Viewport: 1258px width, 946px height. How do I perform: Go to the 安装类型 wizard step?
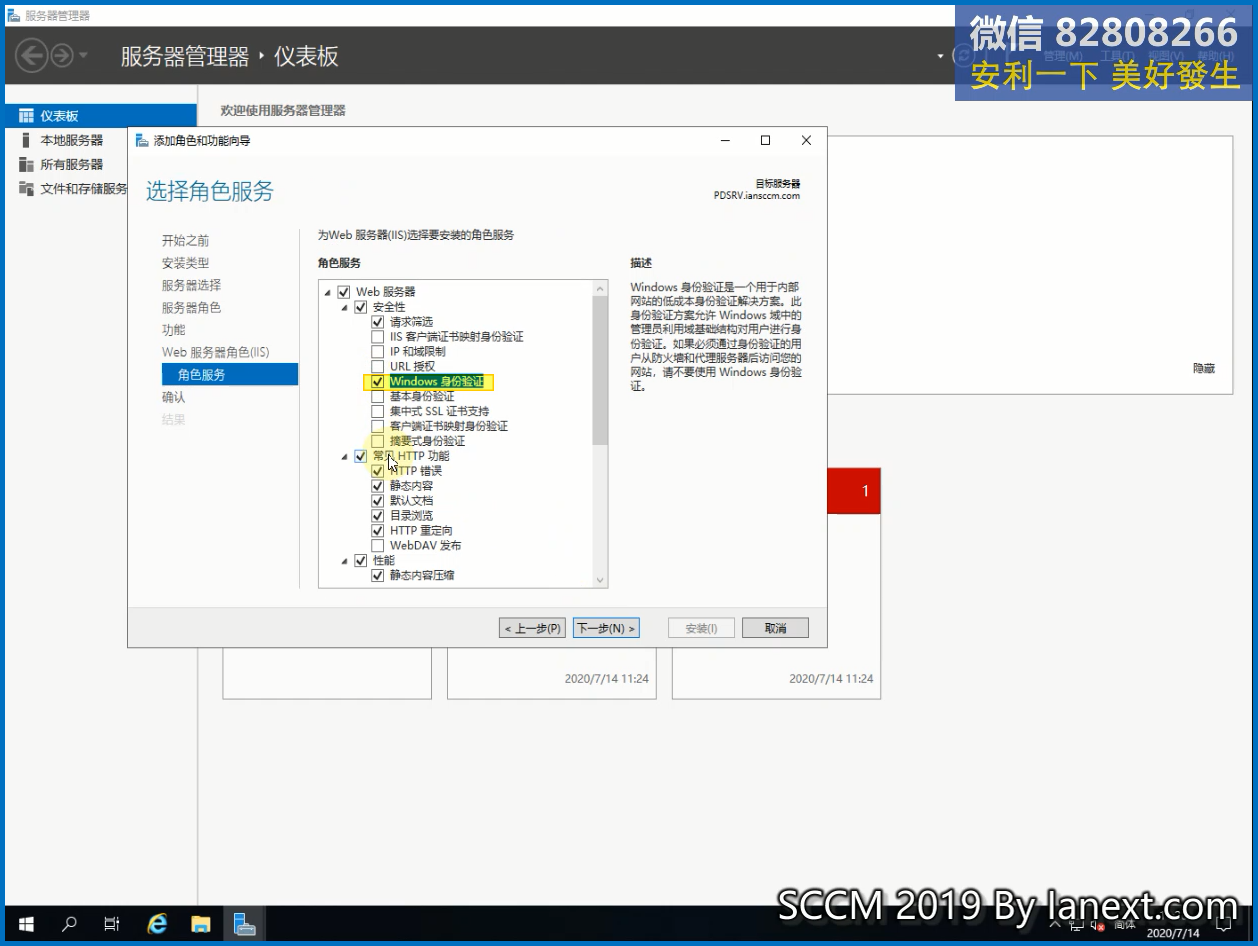click(186, 263)
